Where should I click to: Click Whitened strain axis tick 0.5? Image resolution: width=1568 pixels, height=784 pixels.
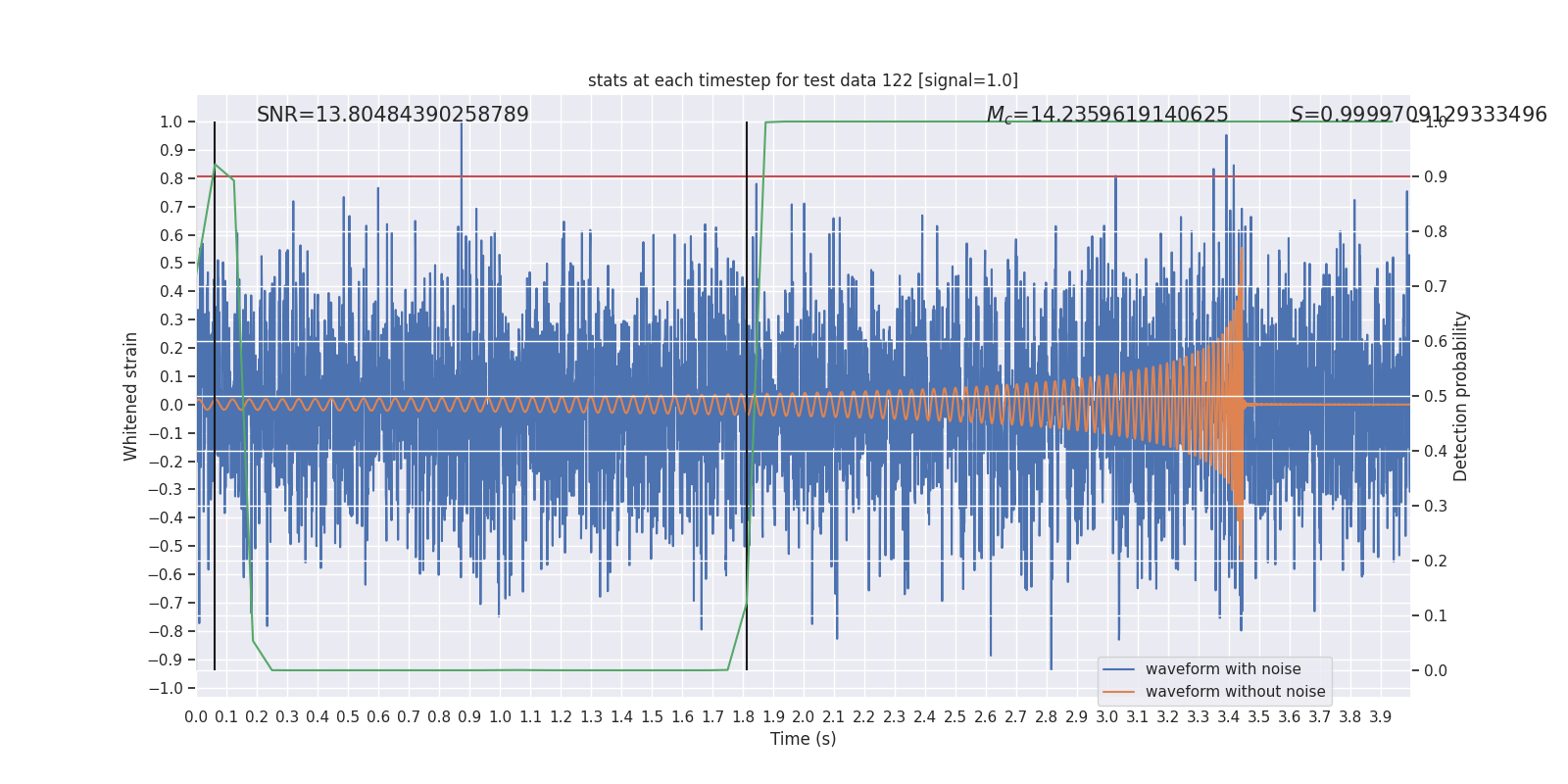click(171, 264)
